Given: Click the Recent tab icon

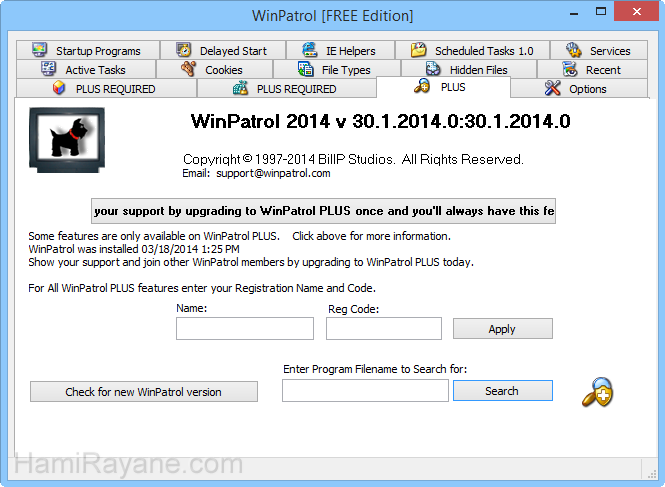Looking at the screenshot, I should click(570, 69).
